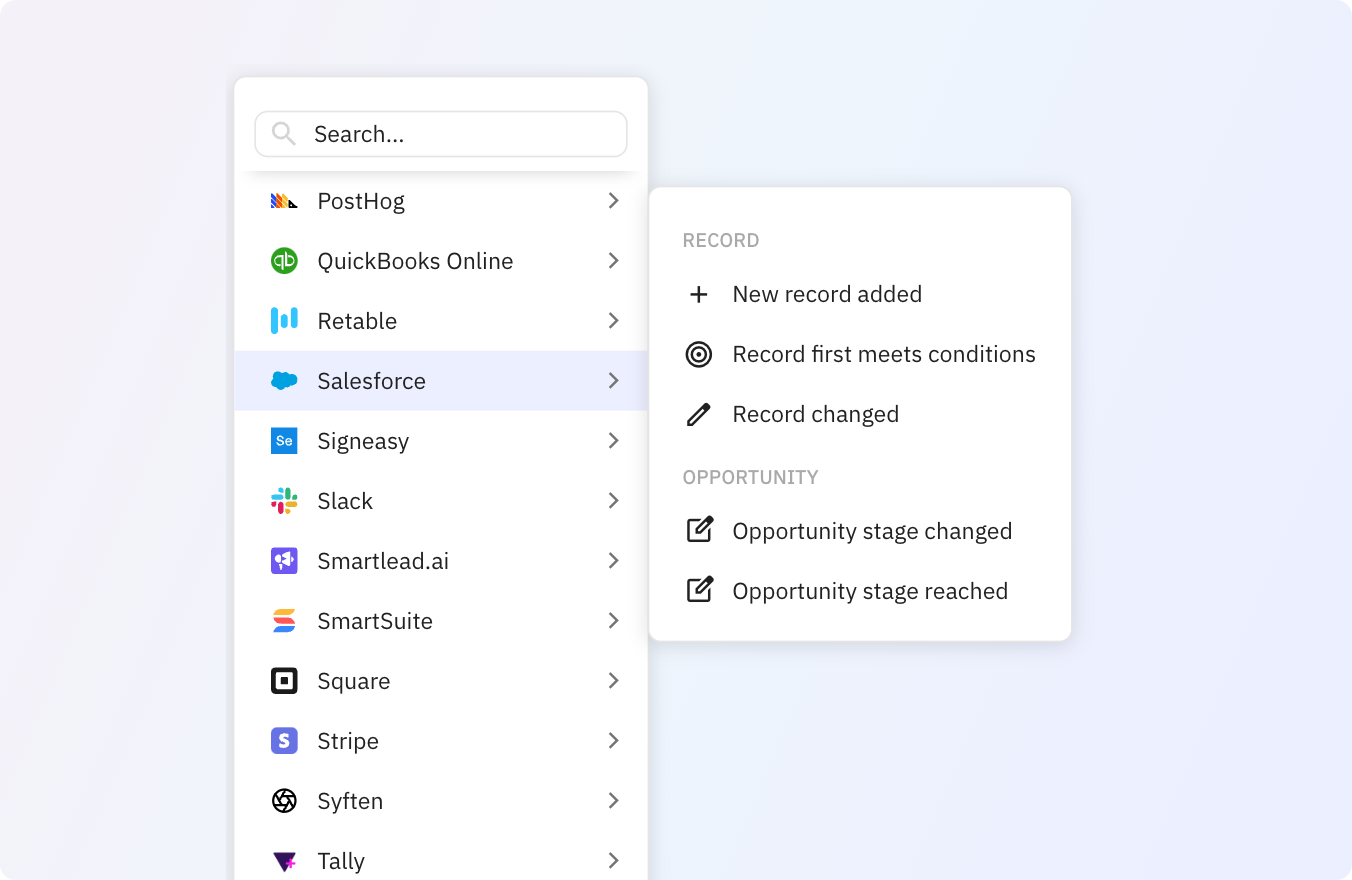Click the Square logo icon
Screen dimensions: 1352x880
point(284,681)
